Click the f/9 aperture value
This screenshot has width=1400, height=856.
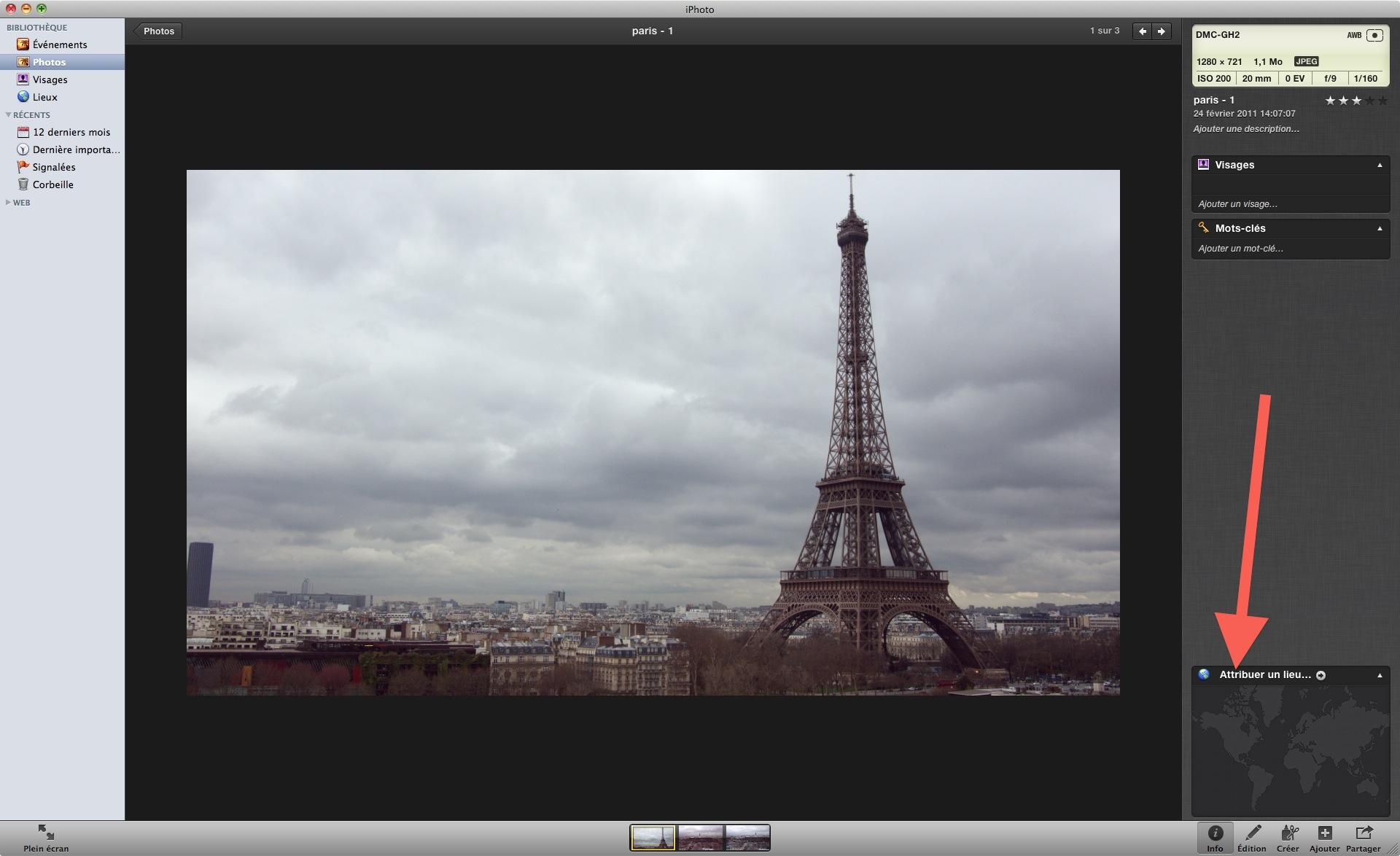(x=1331, y=79)
